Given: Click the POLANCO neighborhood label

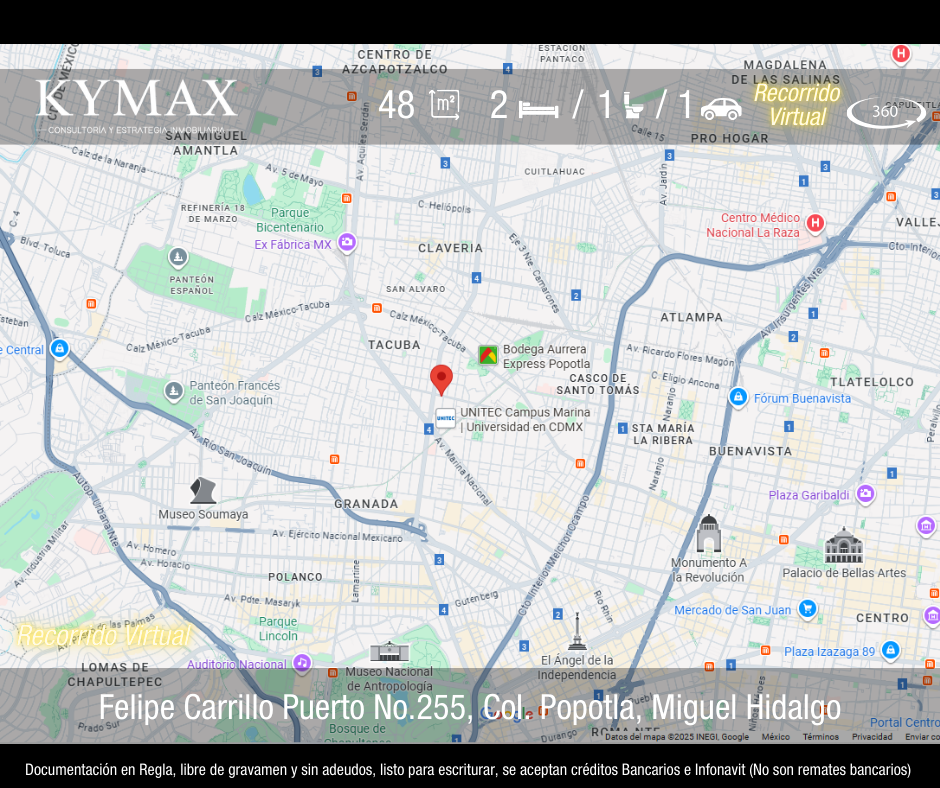Looking at the screenshot, I should pos(295,577).
